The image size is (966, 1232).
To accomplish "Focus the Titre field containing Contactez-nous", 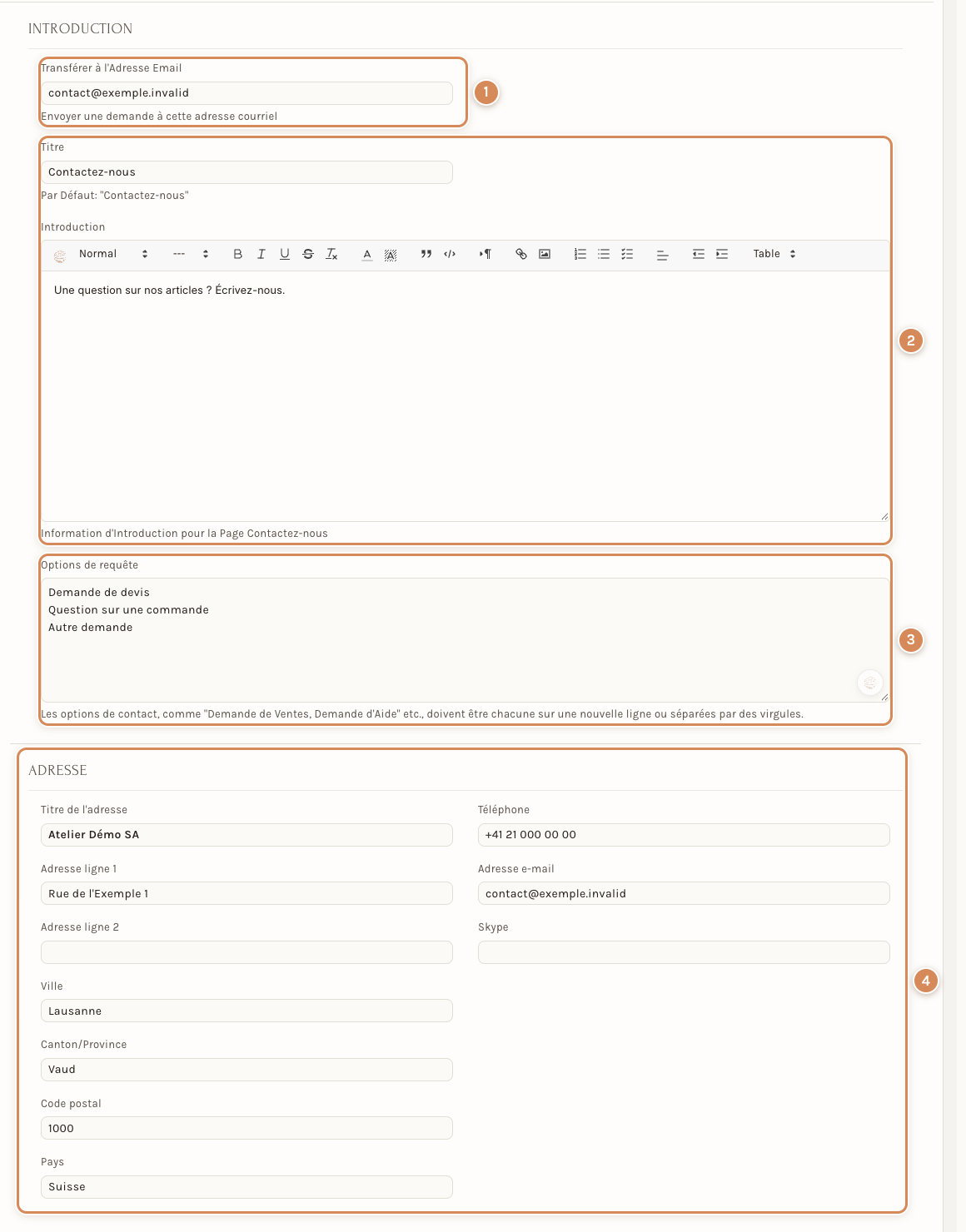I will pyautogui.click(x=246, y=172).
